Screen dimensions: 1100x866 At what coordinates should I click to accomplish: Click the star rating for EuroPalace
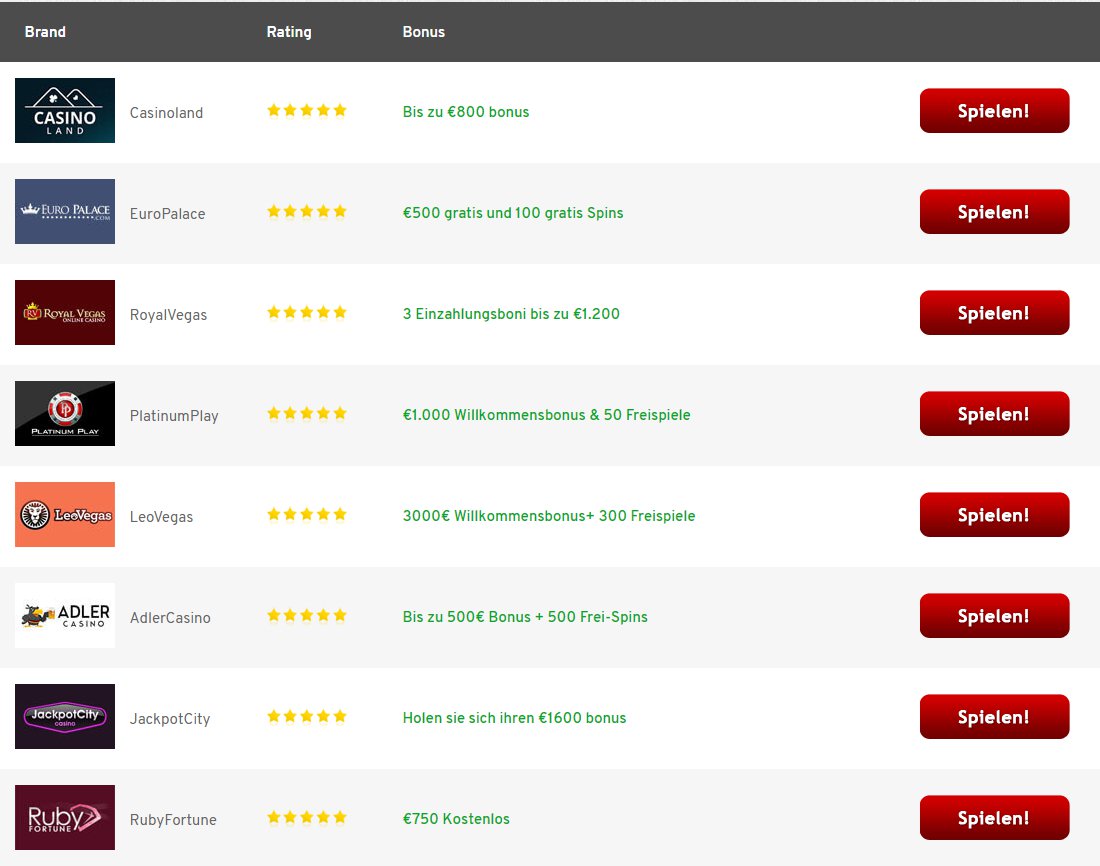pos(307,211)
